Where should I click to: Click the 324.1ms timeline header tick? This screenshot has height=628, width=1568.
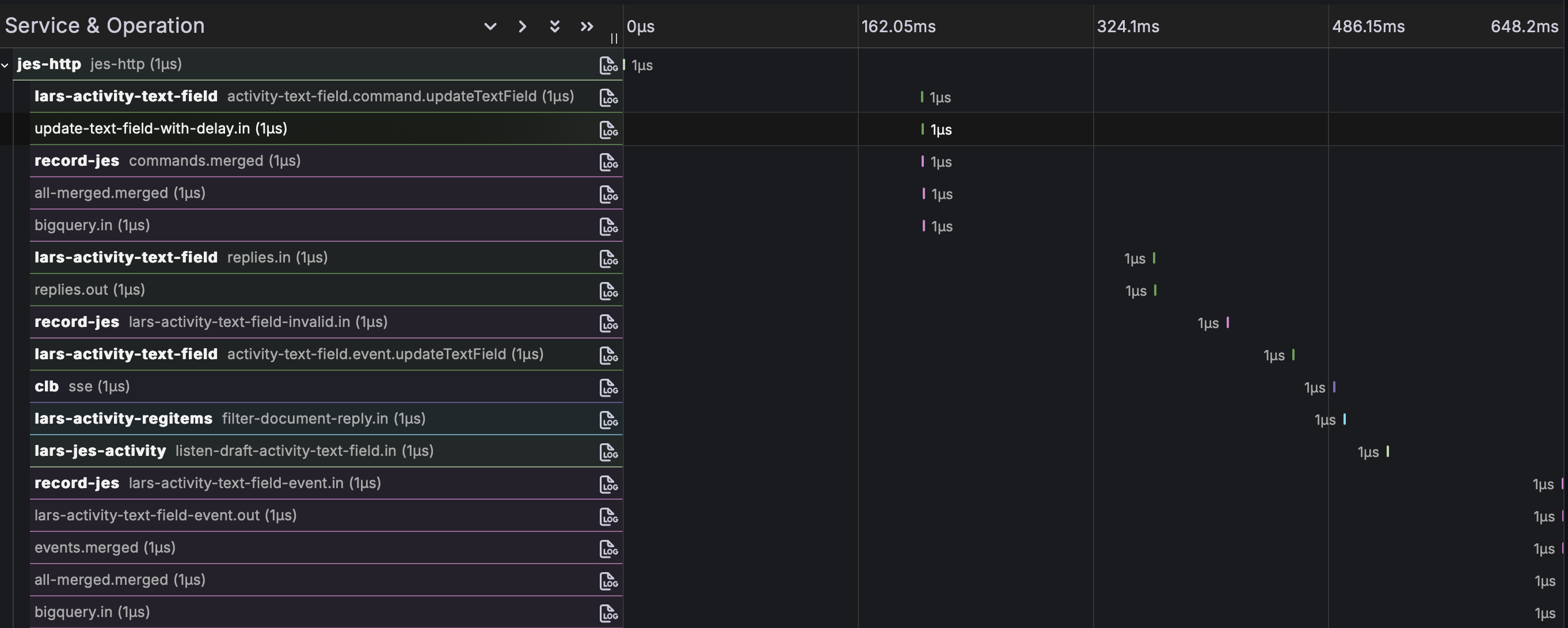1127,26
